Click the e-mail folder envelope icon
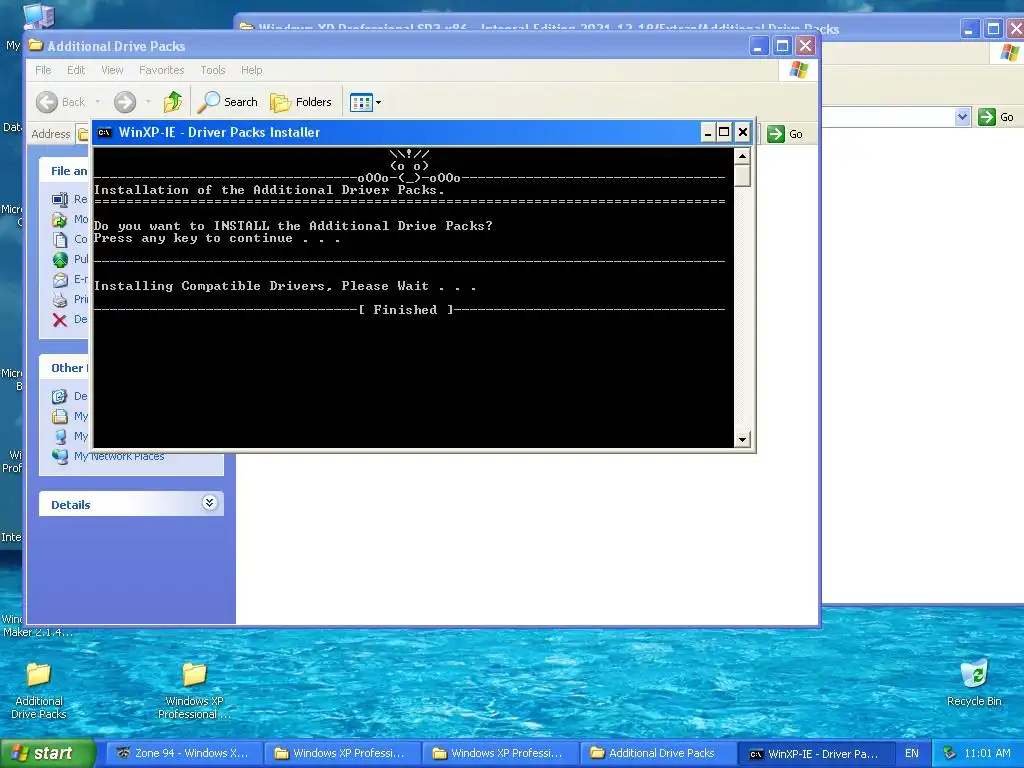The image size is (1024, 768). coord(60,280)
